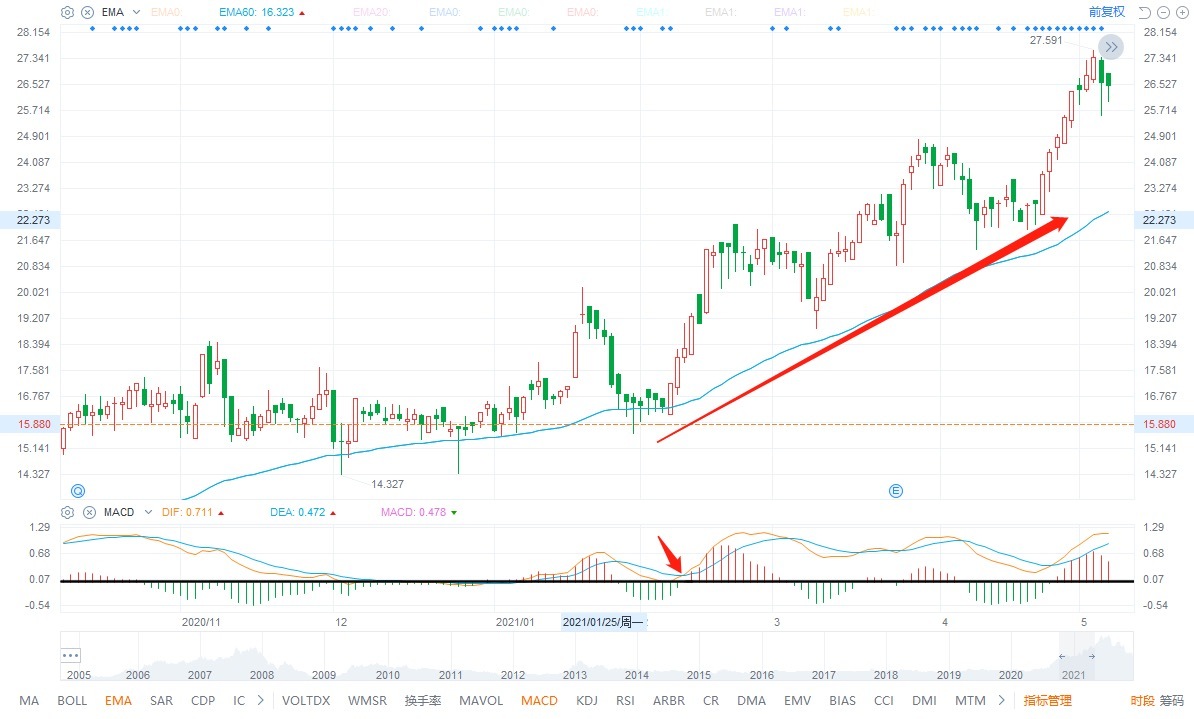Viewport: 1194px width, 719px height.
Task: Click the 前复权 price adjustment link
Action: 1106,12
